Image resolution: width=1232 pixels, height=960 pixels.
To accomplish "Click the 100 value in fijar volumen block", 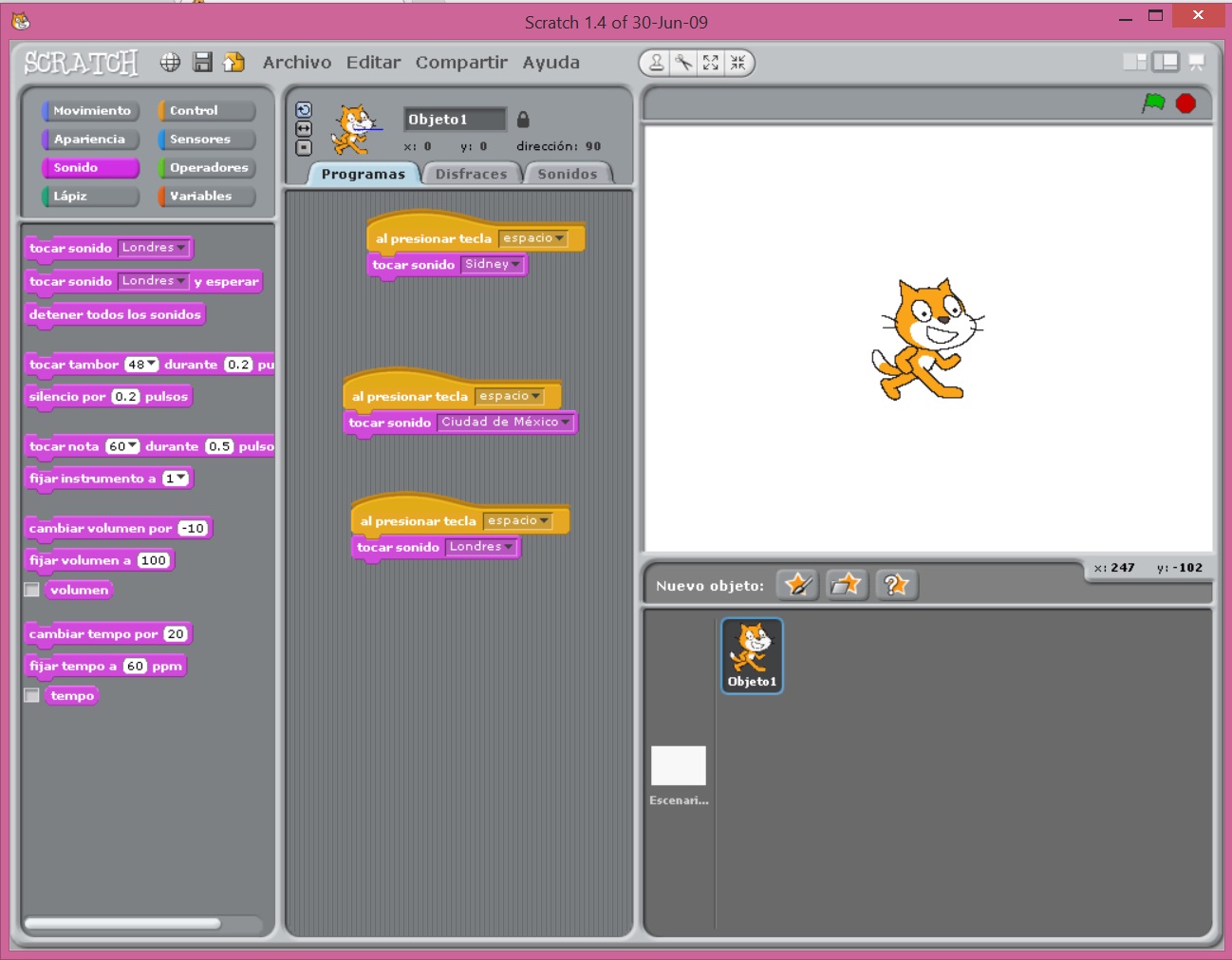I will point(153,560).
